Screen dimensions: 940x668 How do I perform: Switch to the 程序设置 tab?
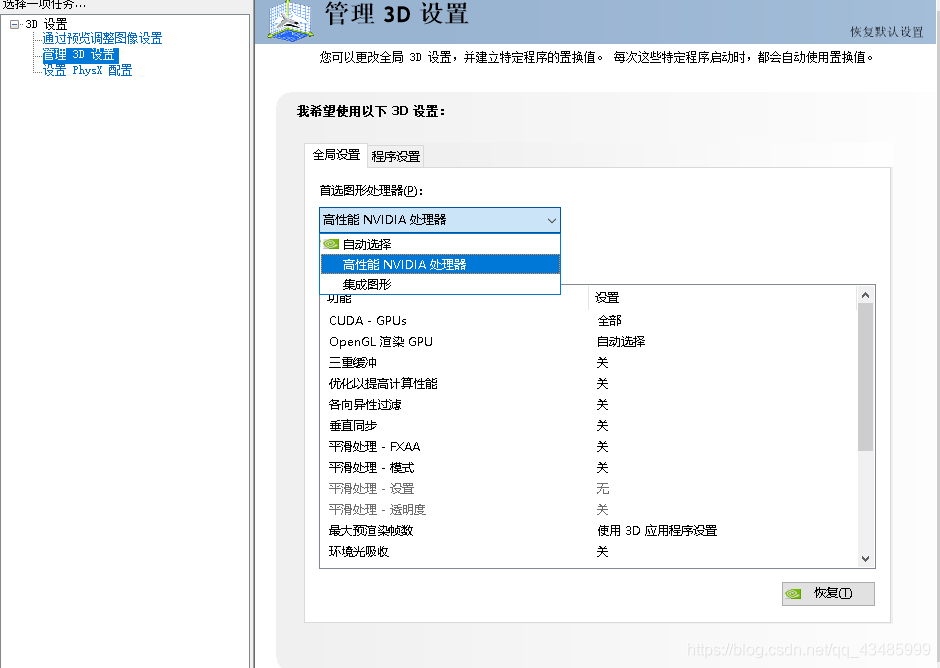pos(396,157)
